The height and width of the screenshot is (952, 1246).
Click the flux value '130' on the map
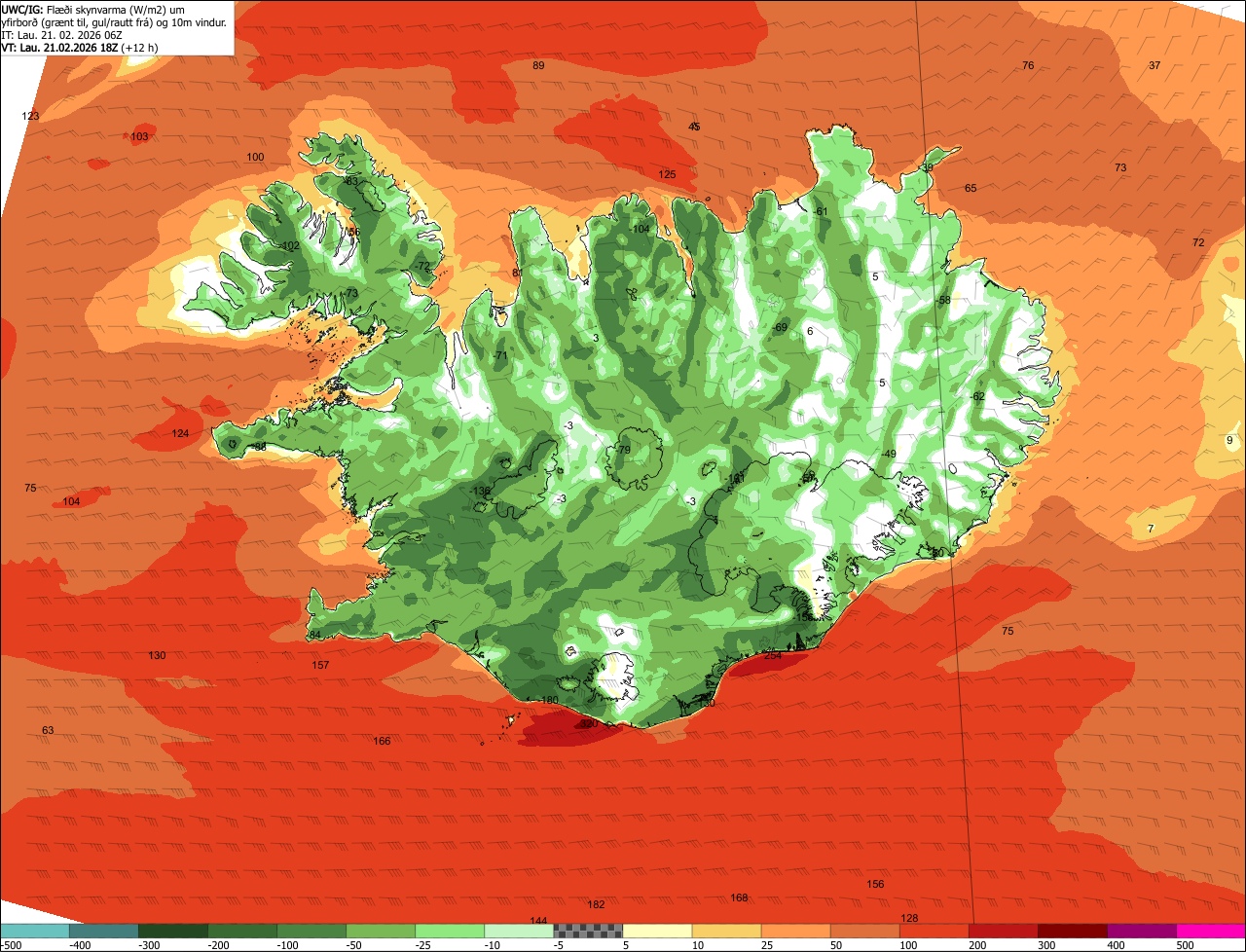pyautogui.click(x=157, y=655)
